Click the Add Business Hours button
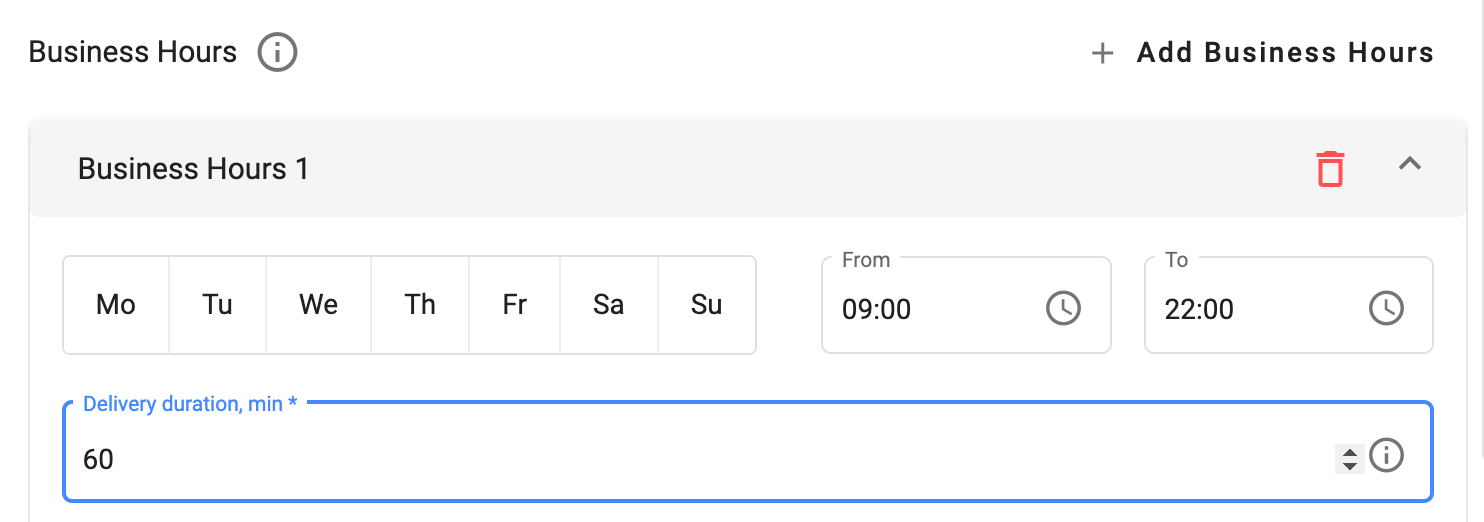 click(1263, 53)
